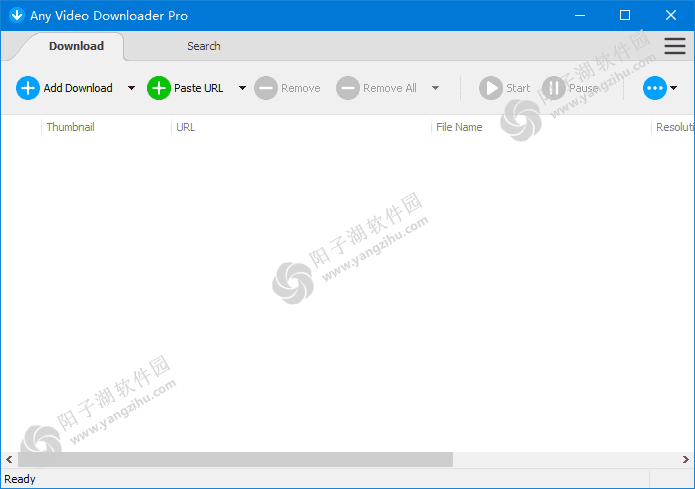This screenshot has width=695, height=489.
Task: Click the horizontal scrollbar left arrow
Action: 9,459
